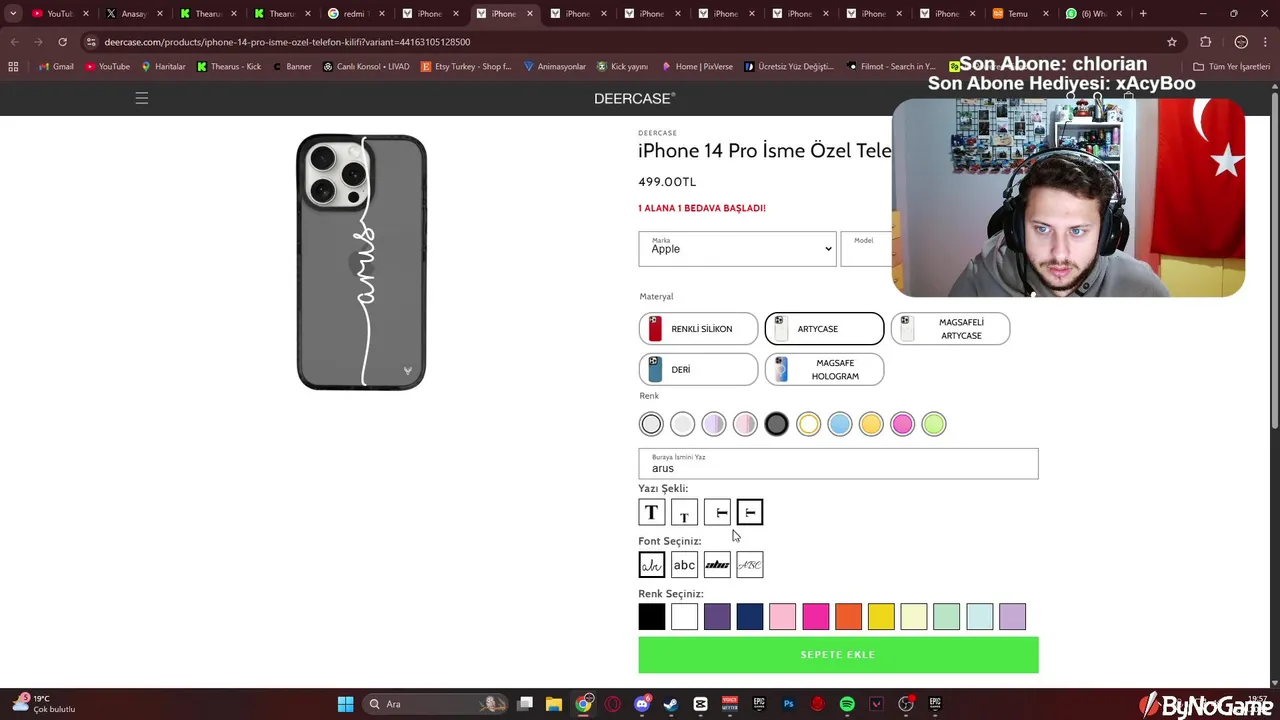Open Chrome extensions puzzle icon
The image size is (1280, 720).
point(1205,42)
